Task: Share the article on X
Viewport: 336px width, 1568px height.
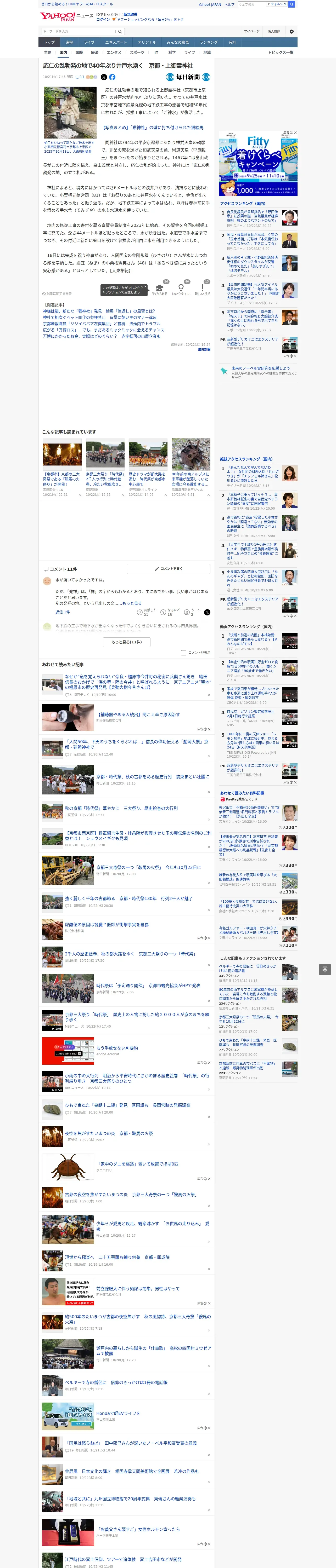Action: 104,77
